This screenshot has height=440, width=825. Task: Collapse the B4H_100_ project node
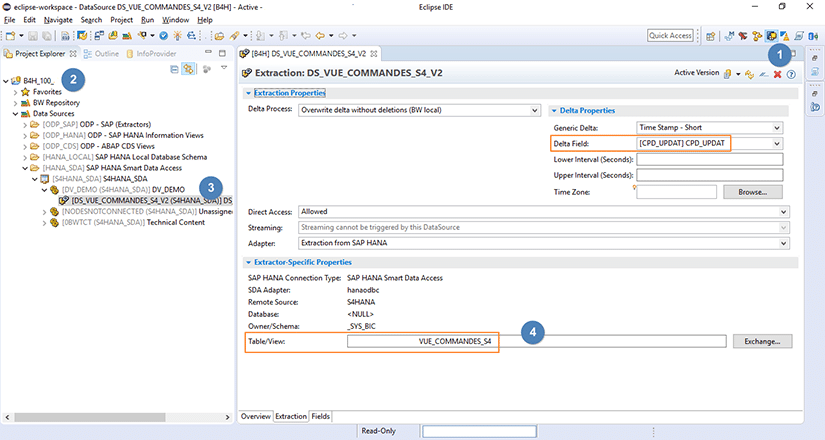(6, 81)
